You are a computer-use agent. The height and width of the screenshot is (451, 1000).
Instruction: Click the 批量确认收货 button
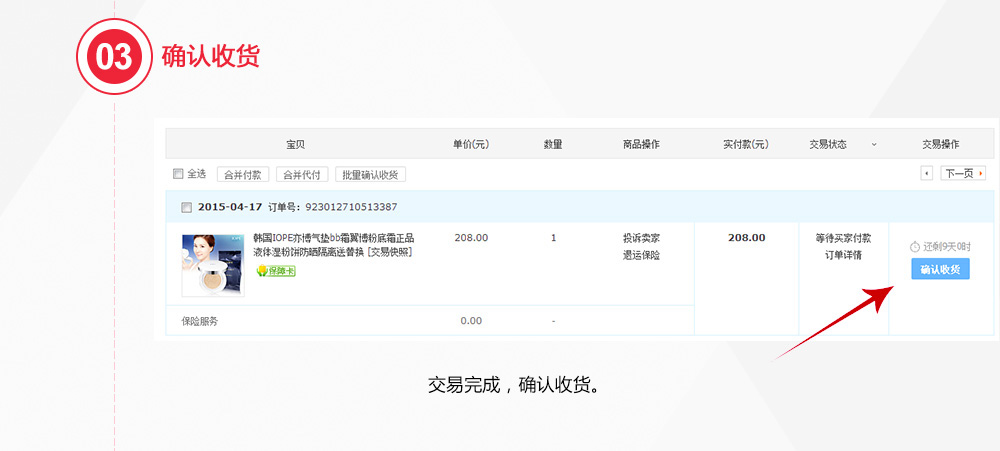370,174
